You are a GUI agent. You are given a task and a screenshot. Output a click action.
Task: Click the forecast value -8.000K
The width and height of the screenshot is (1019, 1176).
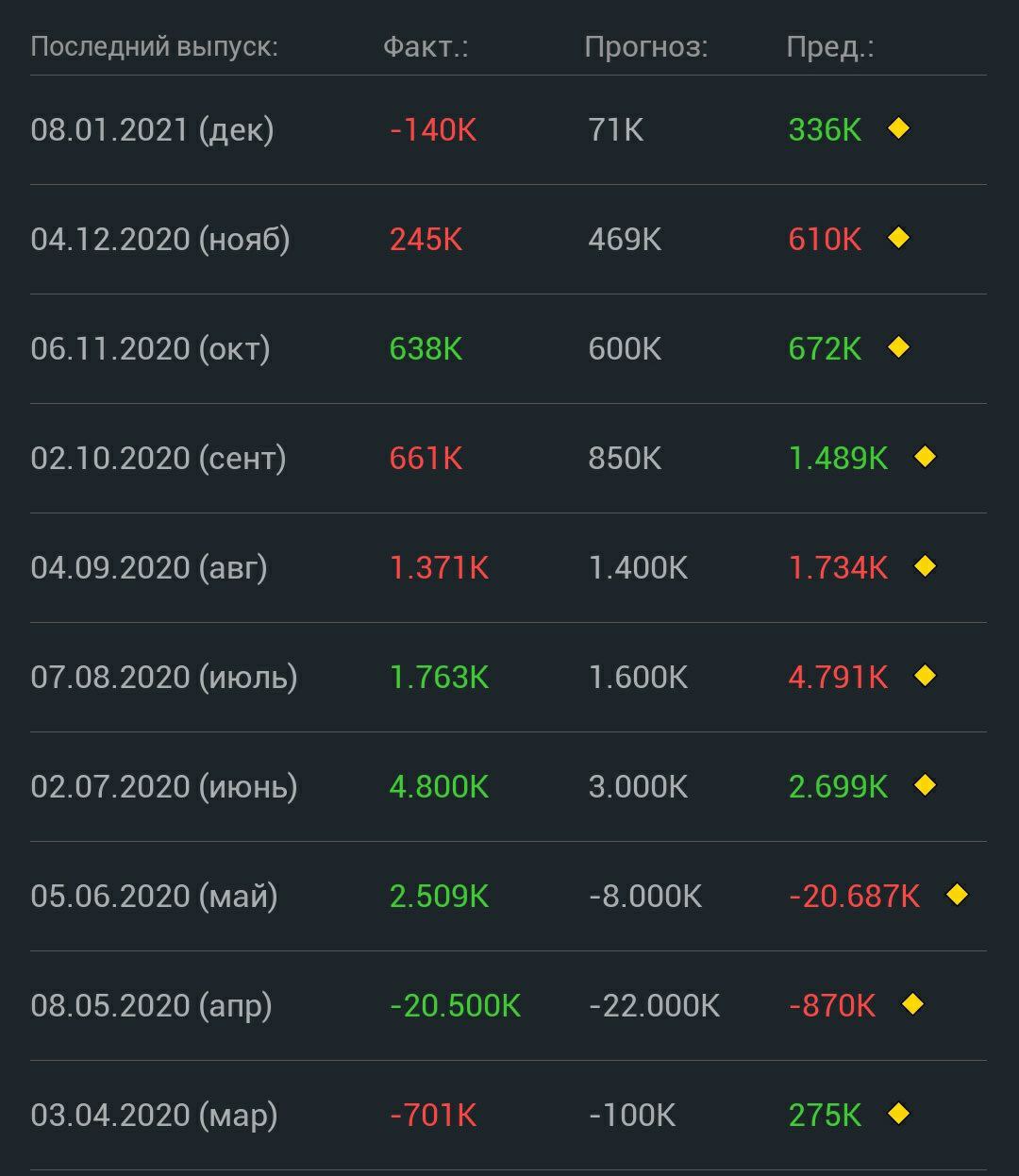pos(645,897)
